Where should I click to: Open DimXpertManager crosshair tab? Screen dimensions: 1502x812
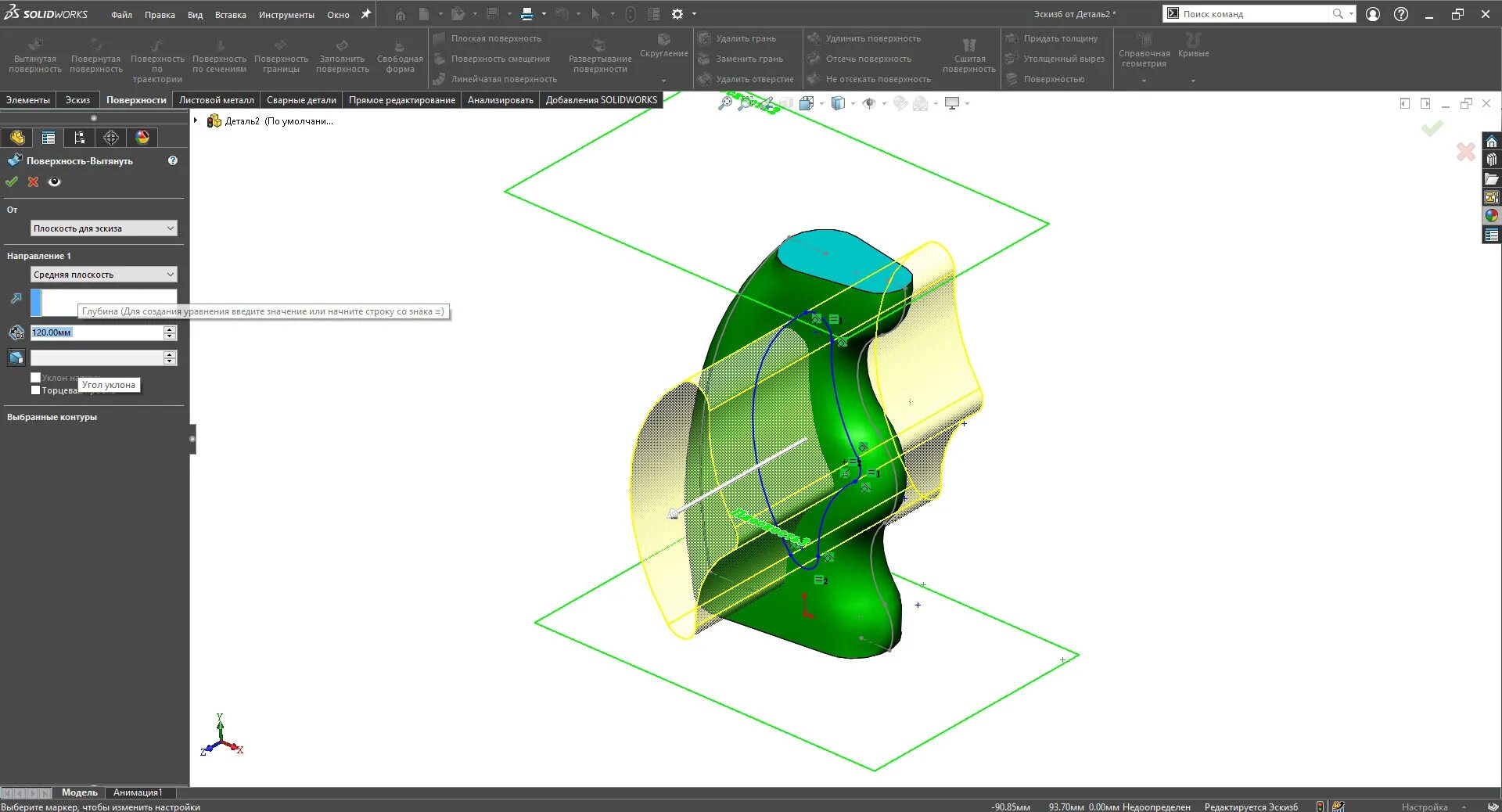pyautogui.click(x=111, y=138)
